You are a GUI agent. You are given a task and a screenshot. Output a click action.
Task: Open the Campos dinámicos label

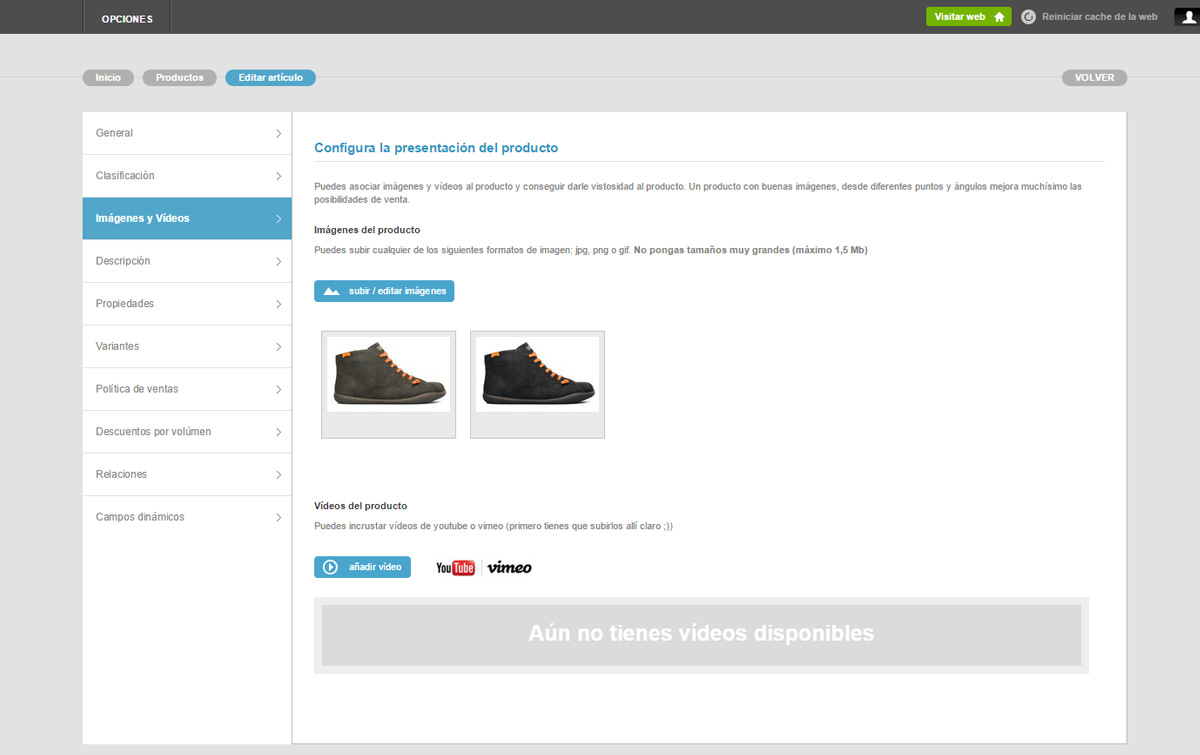tap(140, 517)
